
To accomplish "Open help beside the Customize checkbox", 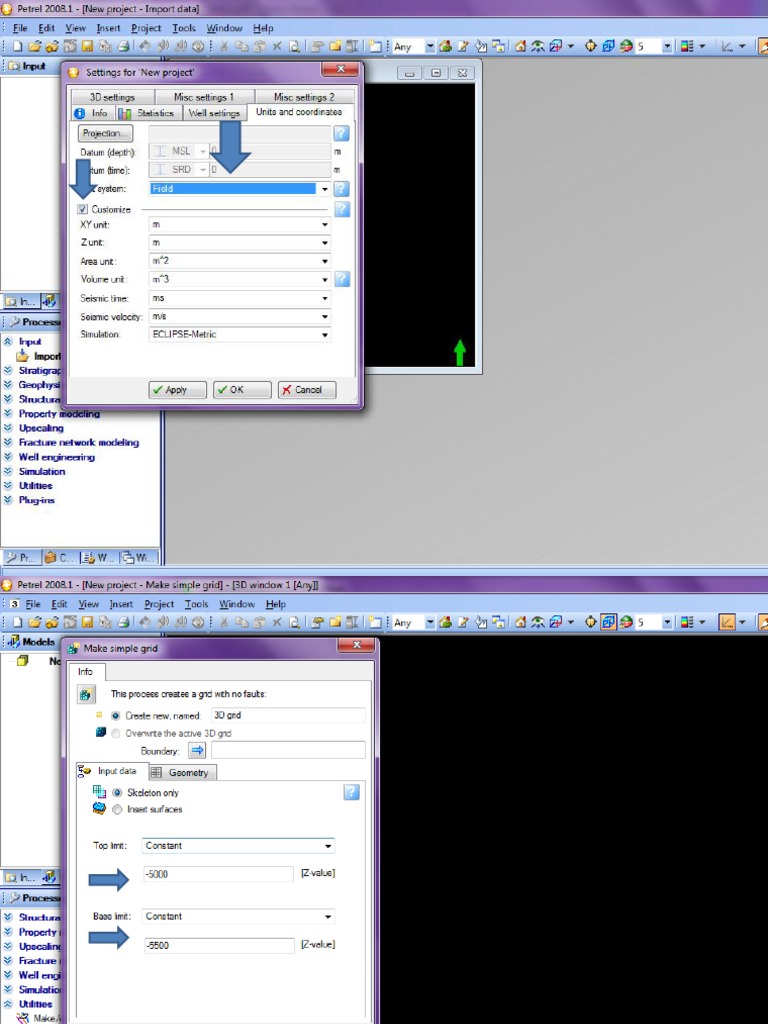I will tap(341, 209).
